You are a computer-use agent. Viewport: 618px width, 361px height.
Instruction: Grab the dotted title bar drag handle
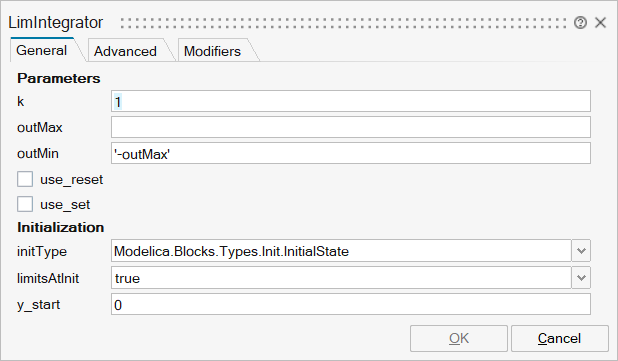tap(344, 23)
